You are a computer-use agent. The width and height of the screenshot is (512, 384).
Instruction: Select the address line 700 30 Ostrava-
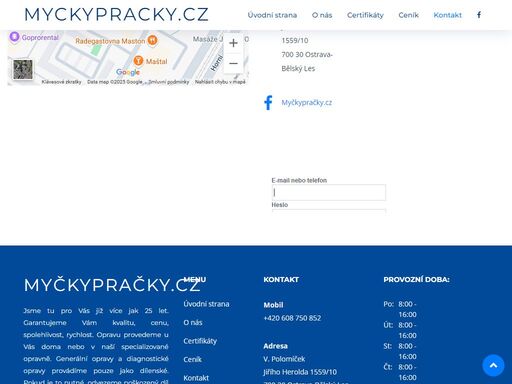coord(307,55)
